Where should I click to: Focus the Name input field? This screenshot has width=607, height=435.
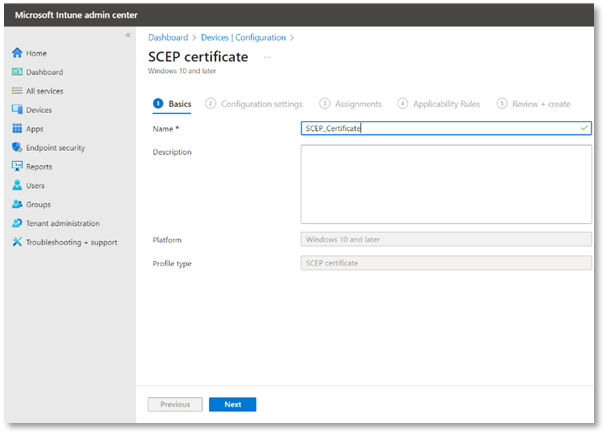click(440, 129)
